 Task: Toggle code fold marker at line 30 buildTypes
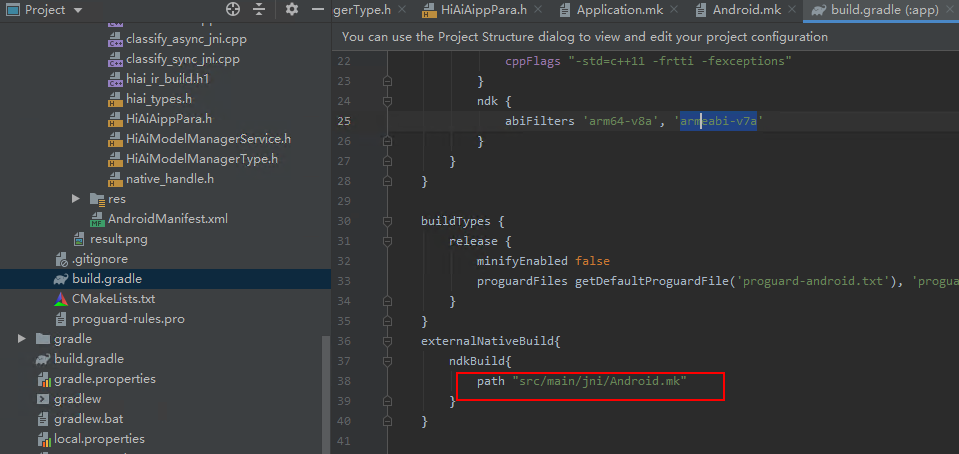[x=386, y=221]
